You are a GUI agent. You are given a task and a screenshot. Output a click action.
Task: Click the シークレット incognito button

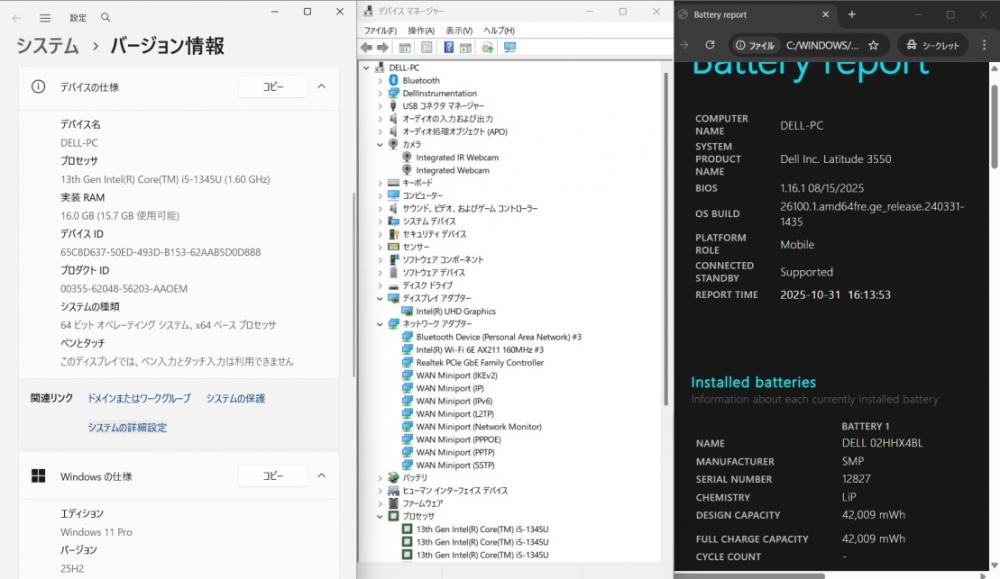(x=932, y=45)
